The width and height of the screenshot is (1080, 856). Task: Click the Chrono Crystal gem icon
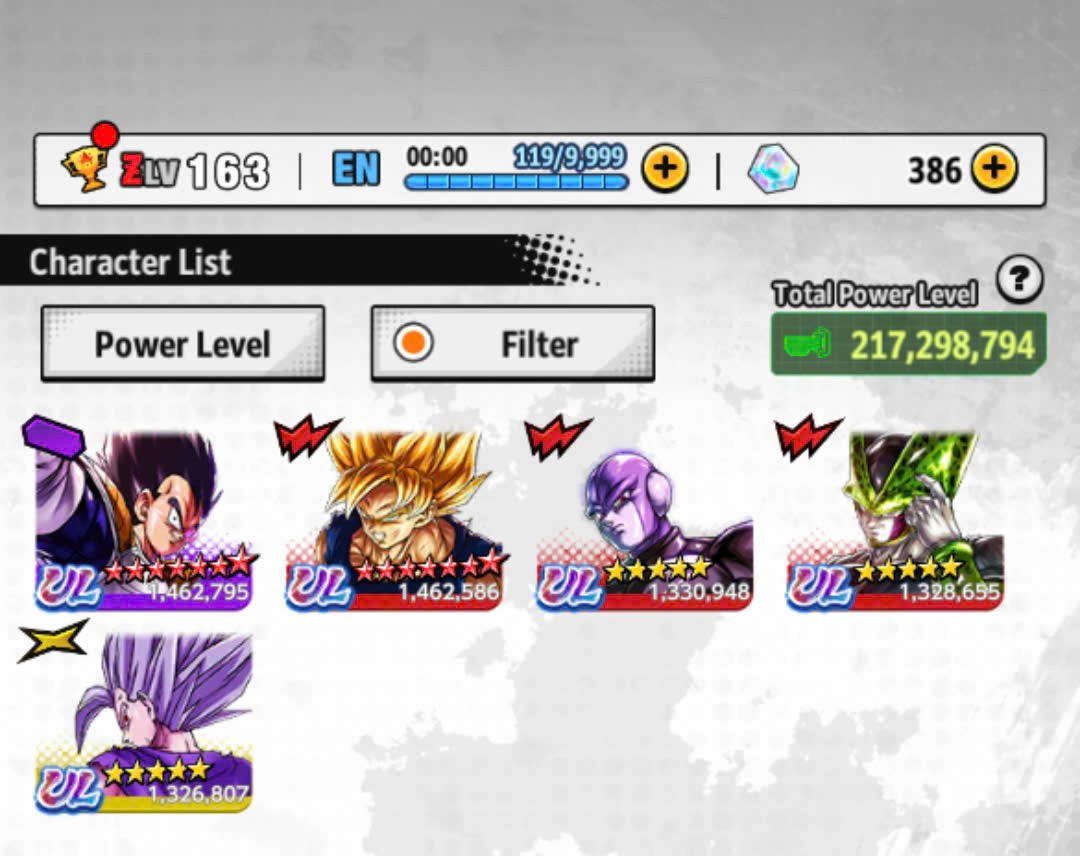(x=773, y=169)
